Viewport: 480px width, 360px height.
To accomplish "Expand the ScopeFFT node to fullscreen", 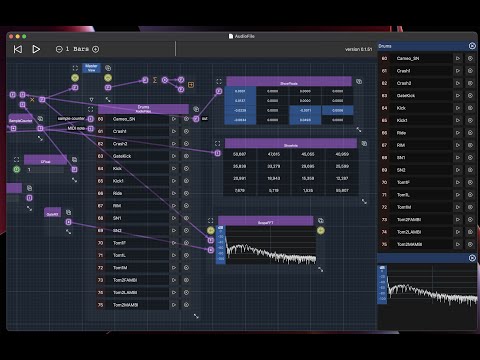I will [210, 221].
